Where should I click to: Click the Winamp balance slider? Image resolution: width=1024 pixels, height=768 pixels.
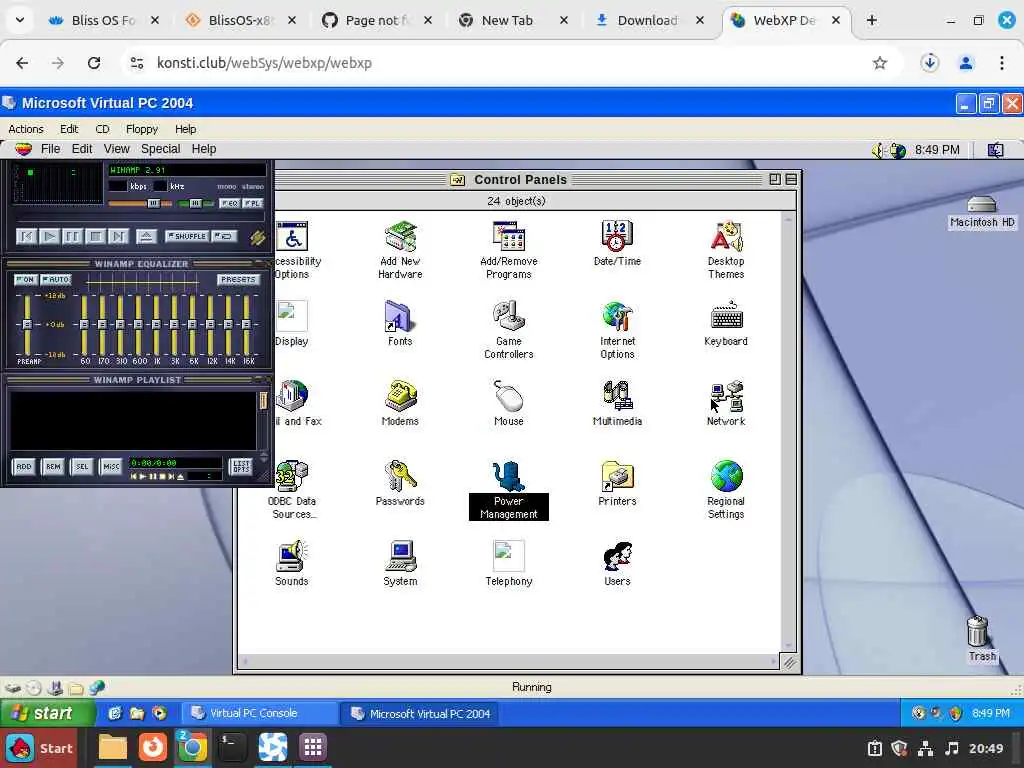pyautogui.click(x=195, y=204)
